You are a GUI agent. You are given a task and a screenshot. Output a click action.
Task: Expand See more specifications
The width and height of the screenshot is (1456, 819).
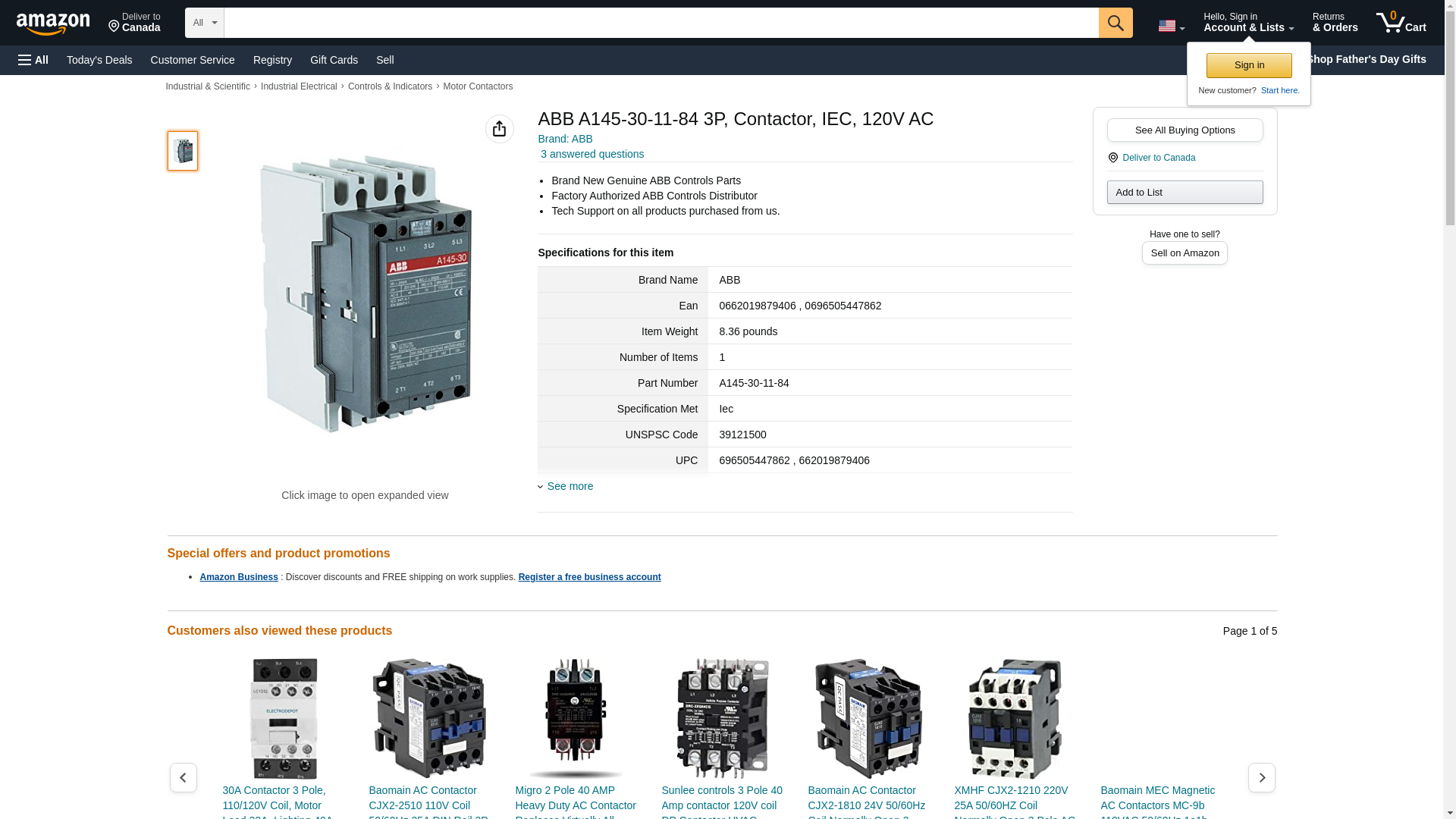pos(570,486)
